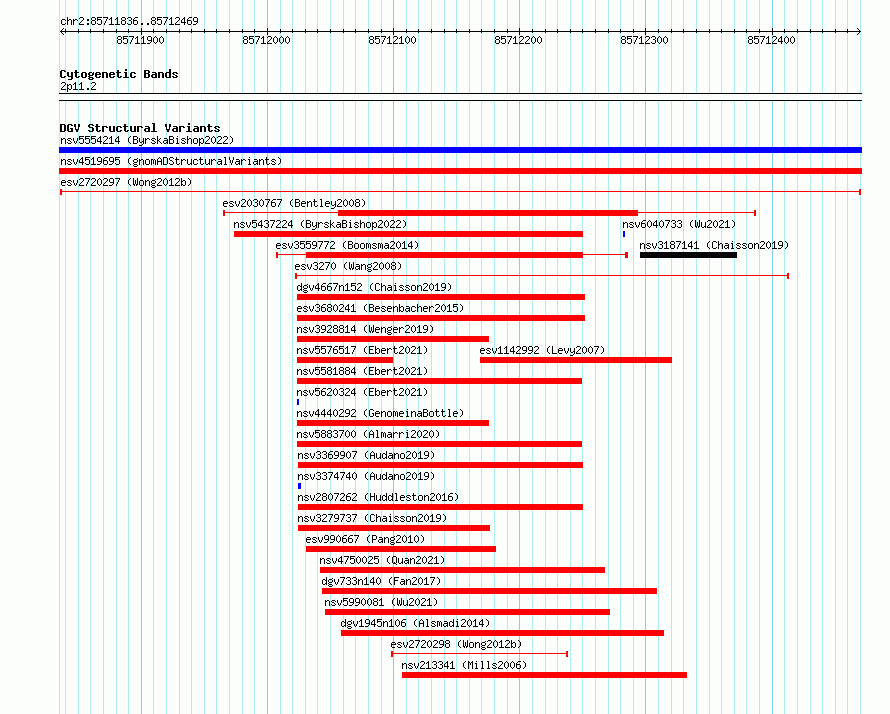Click nsv3928814 (Wenger2019) variant label
Image resolution: width=890 pixels, height=714 pixels.
(x=365, y=329)
